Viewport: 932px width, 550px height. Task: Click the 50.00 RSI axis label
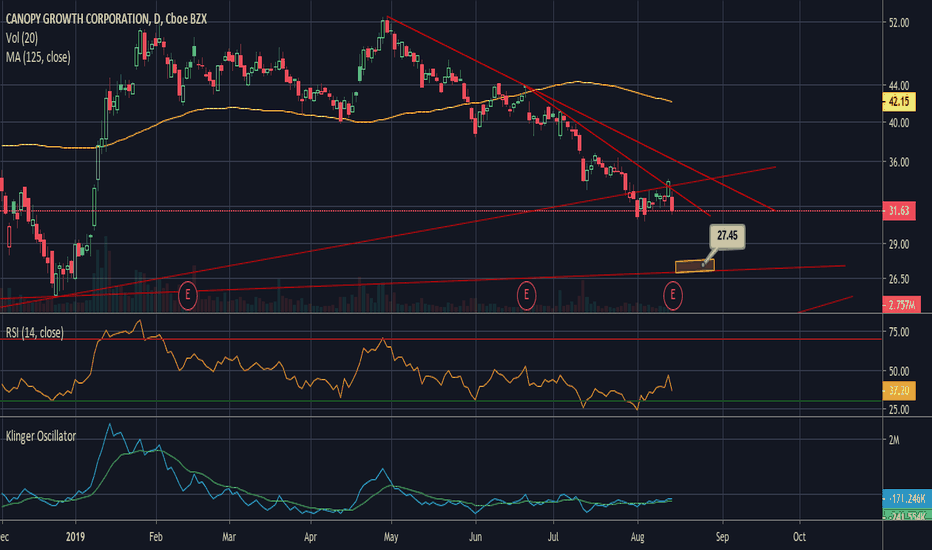coord(899,371)
